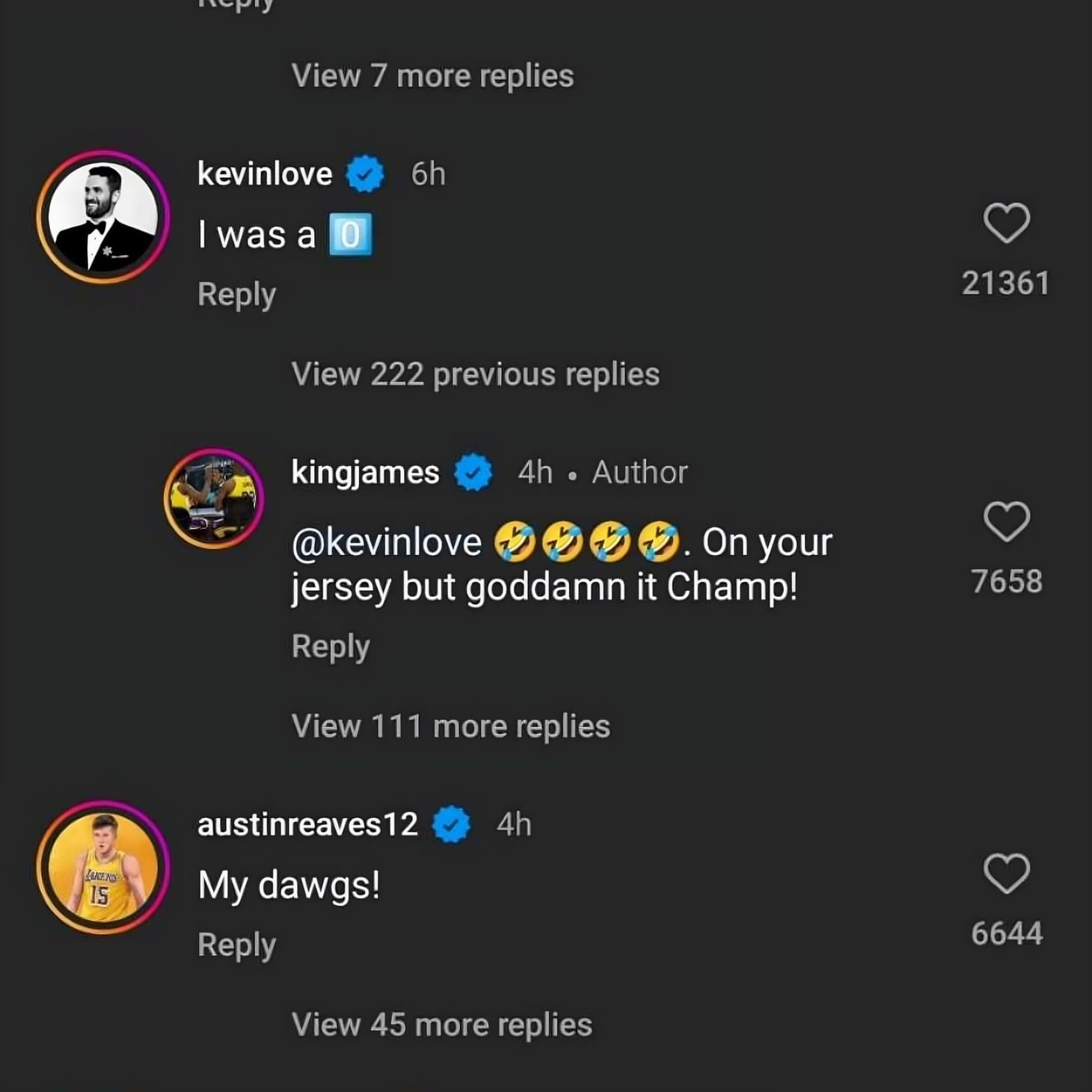The width and height of the screenshot is (1092, 1092).
Task: Click kevinlove's blue verified badge
Action: pos(365,174)
